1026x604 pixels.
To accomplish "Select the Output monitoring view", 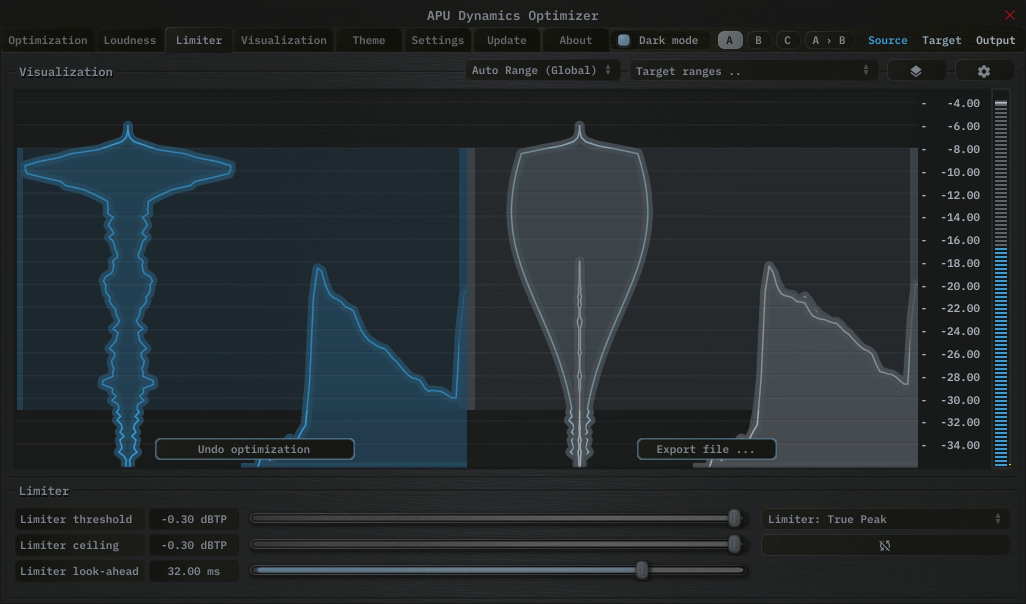I will tap(995, 40).
